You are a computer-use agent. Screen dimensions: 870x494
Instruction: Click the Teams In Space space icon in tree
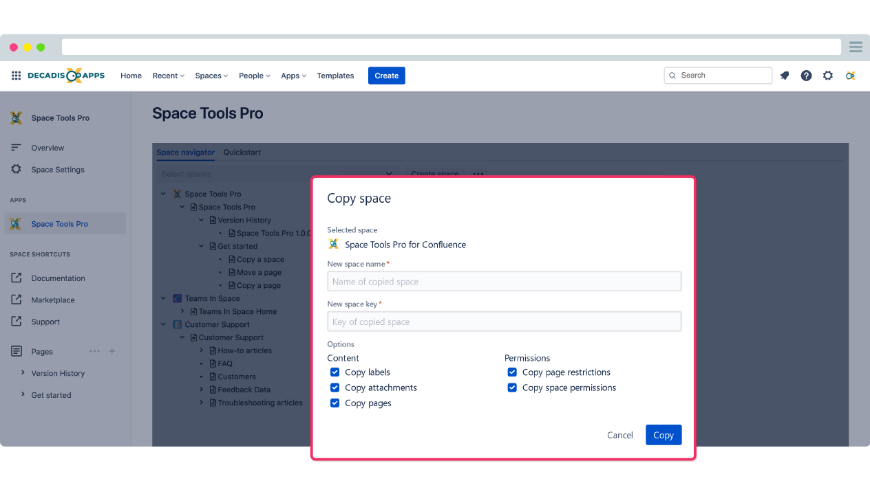[x=178, y=298]
